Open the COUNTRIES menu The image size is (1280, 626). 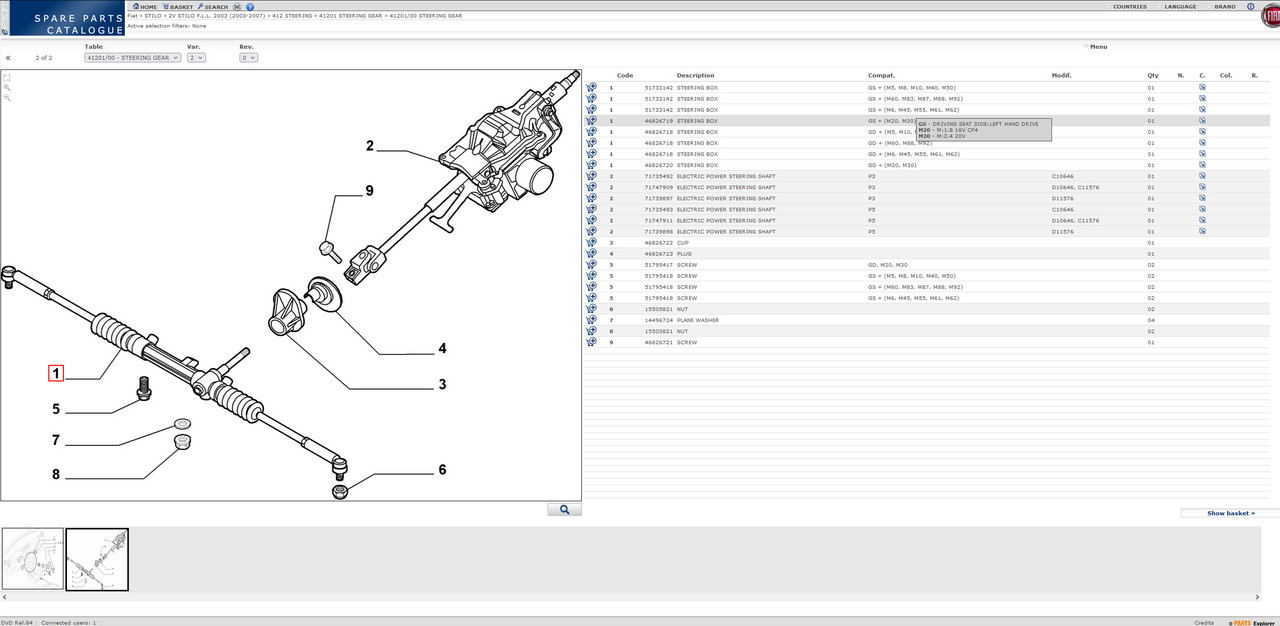coord(1129,6)
